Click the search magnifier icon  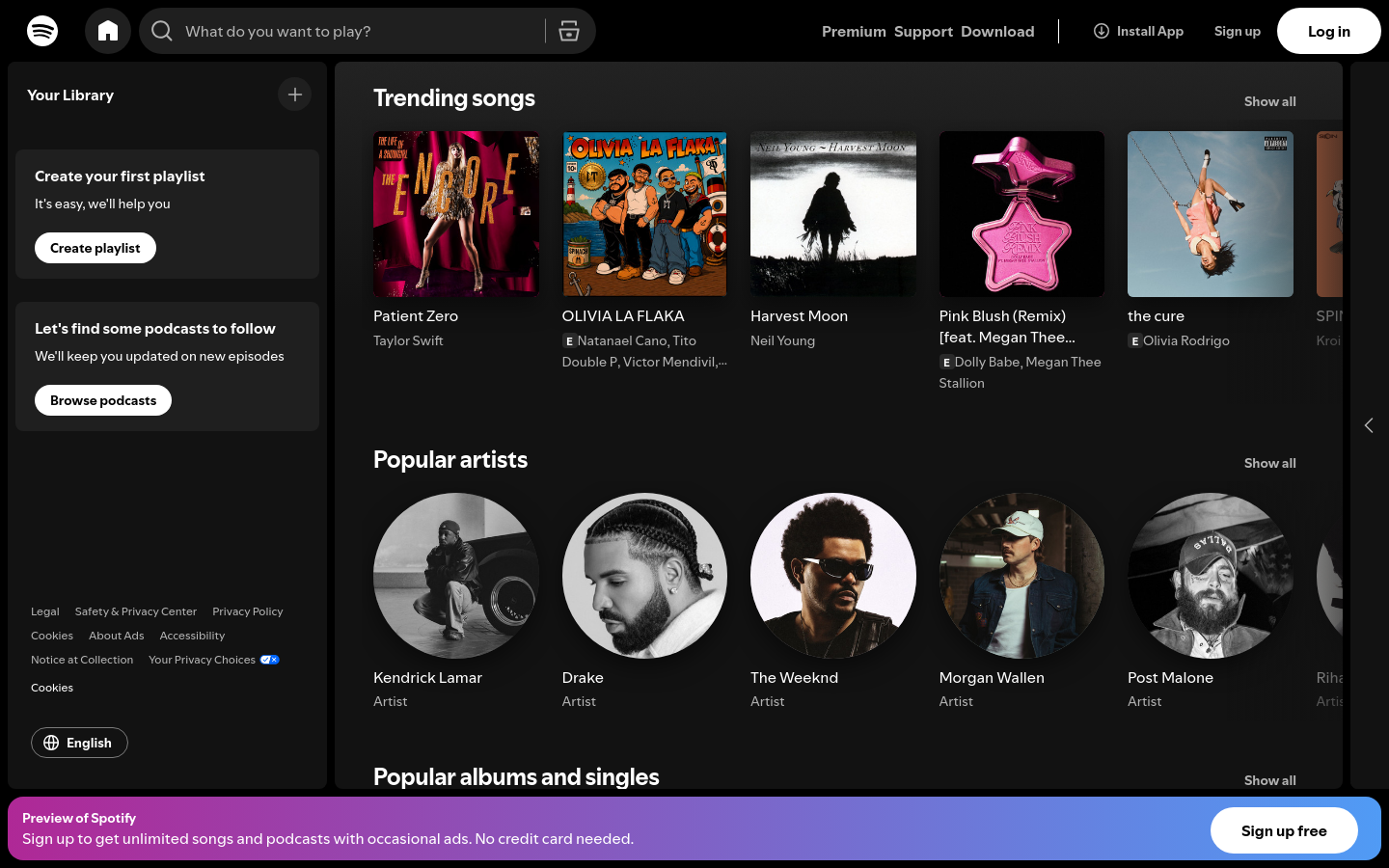[162, 31]
